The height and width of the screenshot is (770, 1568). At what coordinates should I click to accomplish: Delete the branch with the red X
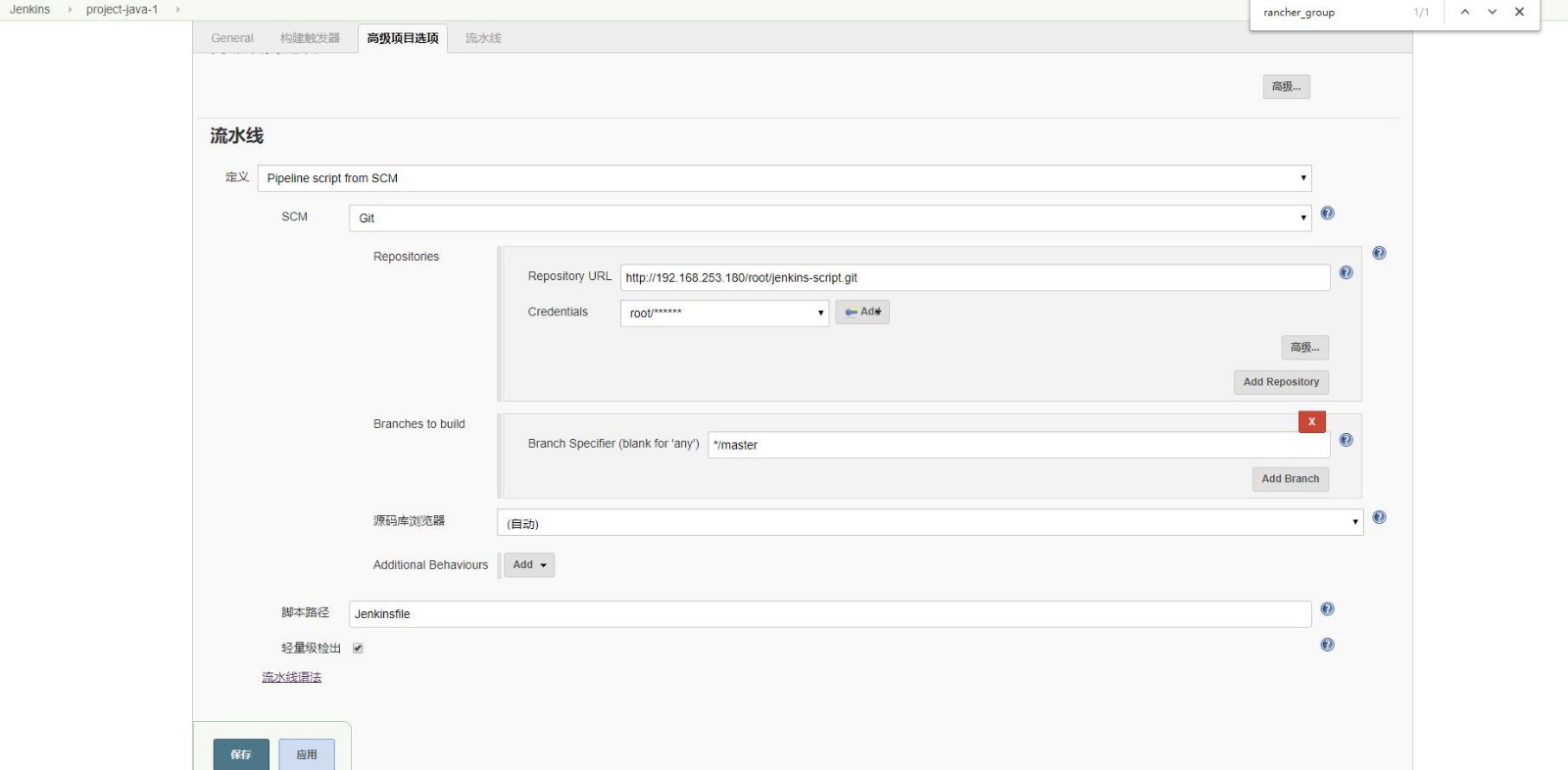coord(1311,421)
